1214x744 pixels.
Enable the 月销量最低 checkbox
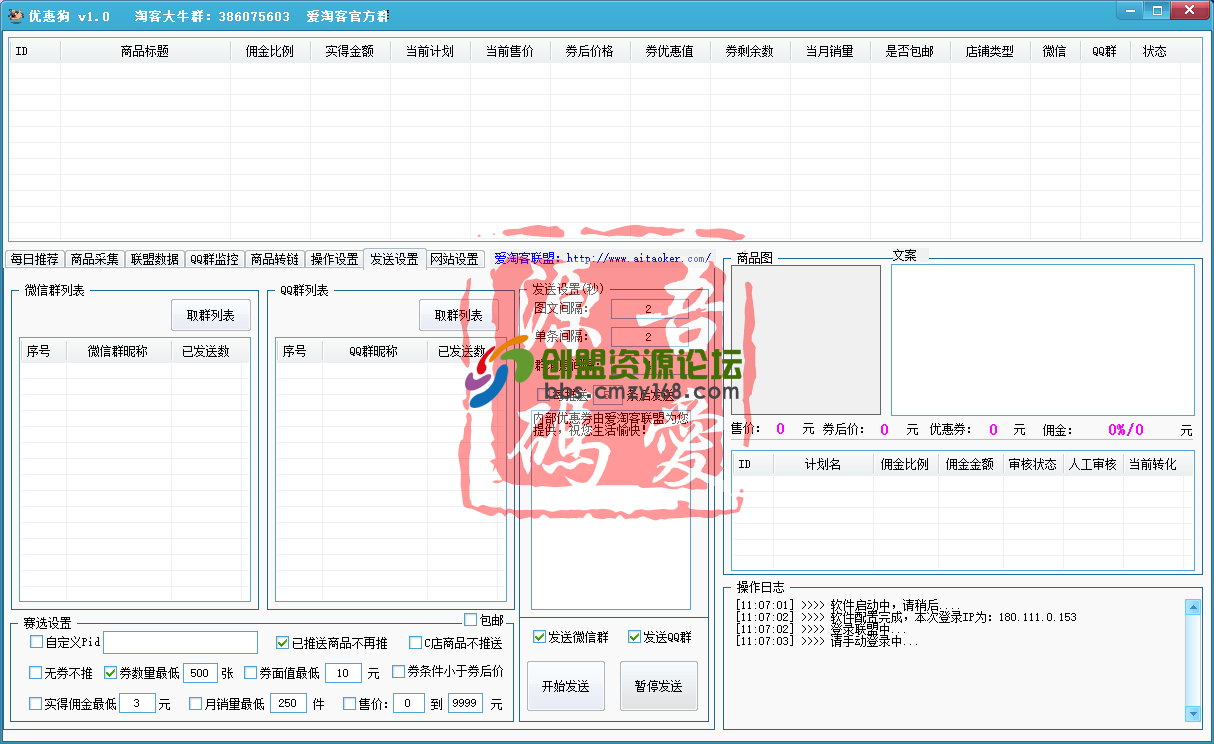point(196,704)
